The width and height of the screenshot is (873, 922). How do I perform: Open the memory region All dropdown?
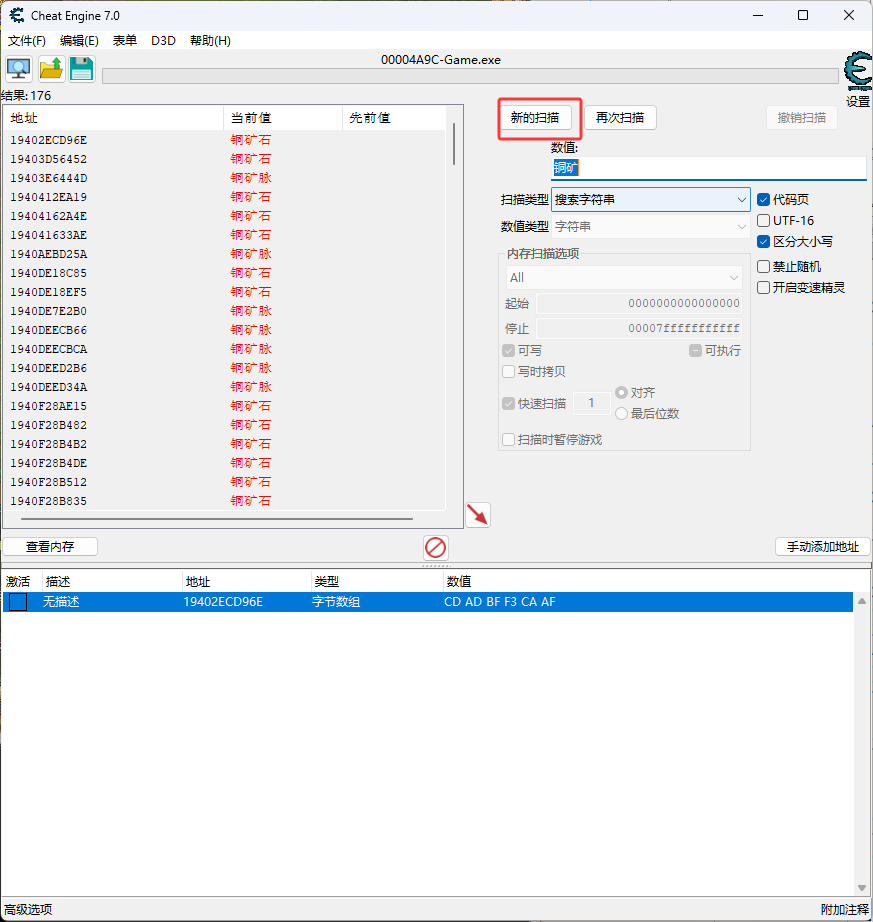click(624, 278)
